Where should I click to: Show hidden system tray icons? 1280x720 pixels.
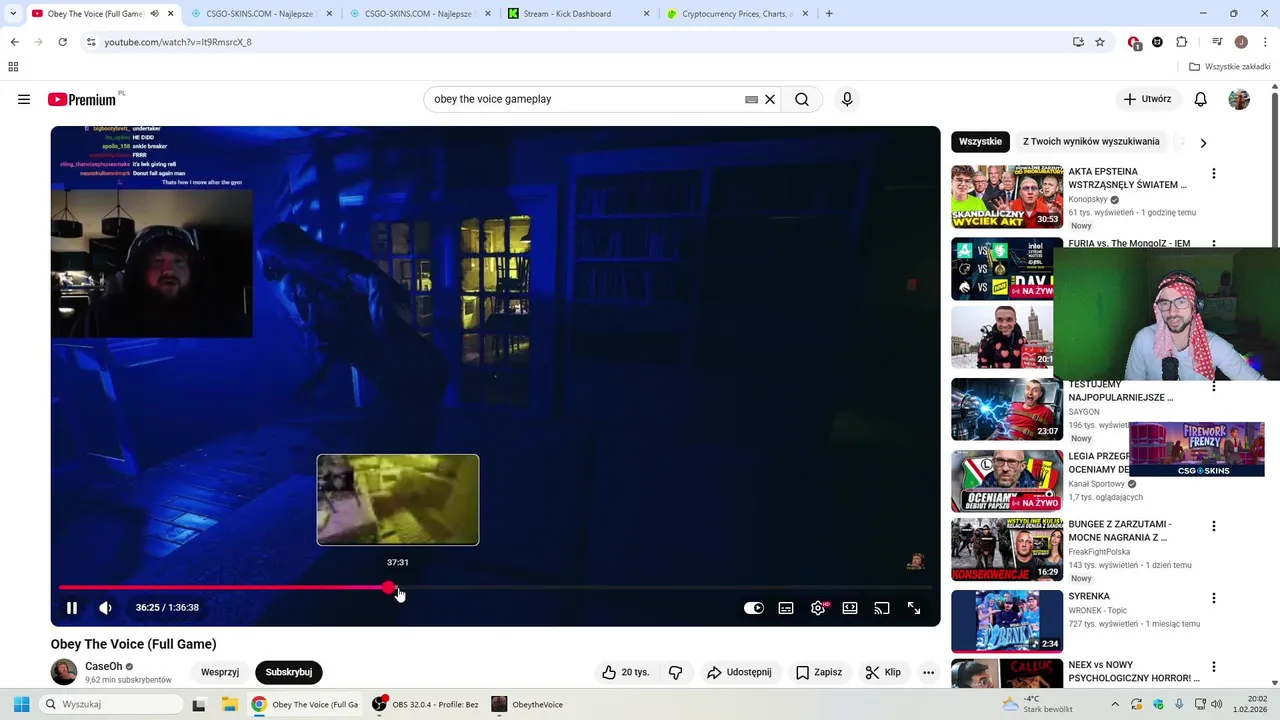click(1115, 704)
